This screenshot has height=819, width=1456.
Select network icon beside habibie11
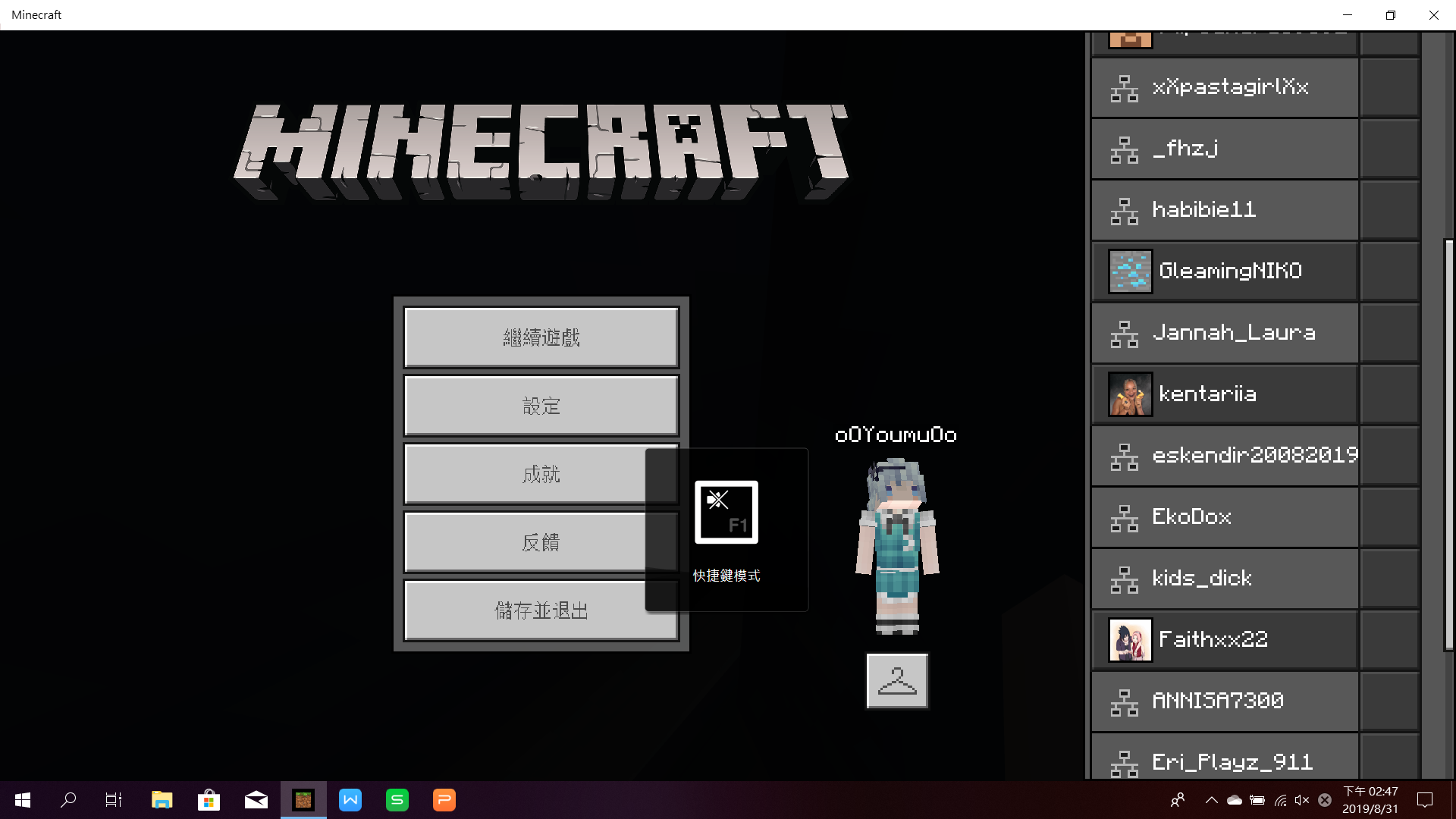pyautogui.click(x=1125, y=211)
